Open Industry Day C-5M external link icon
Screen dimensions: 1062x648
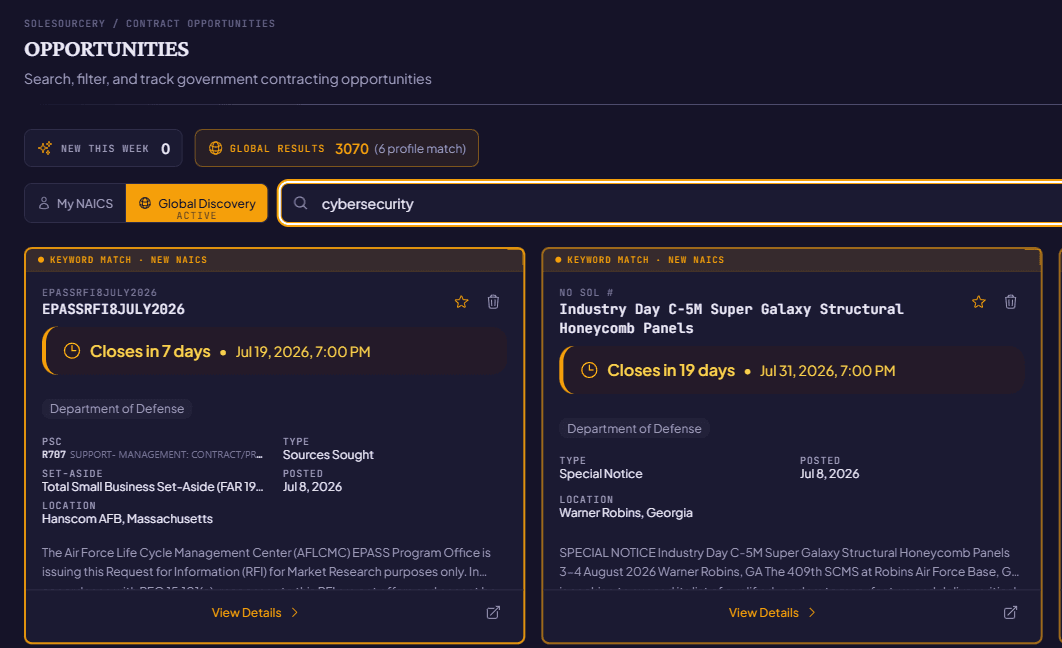tap(1010, 613)
